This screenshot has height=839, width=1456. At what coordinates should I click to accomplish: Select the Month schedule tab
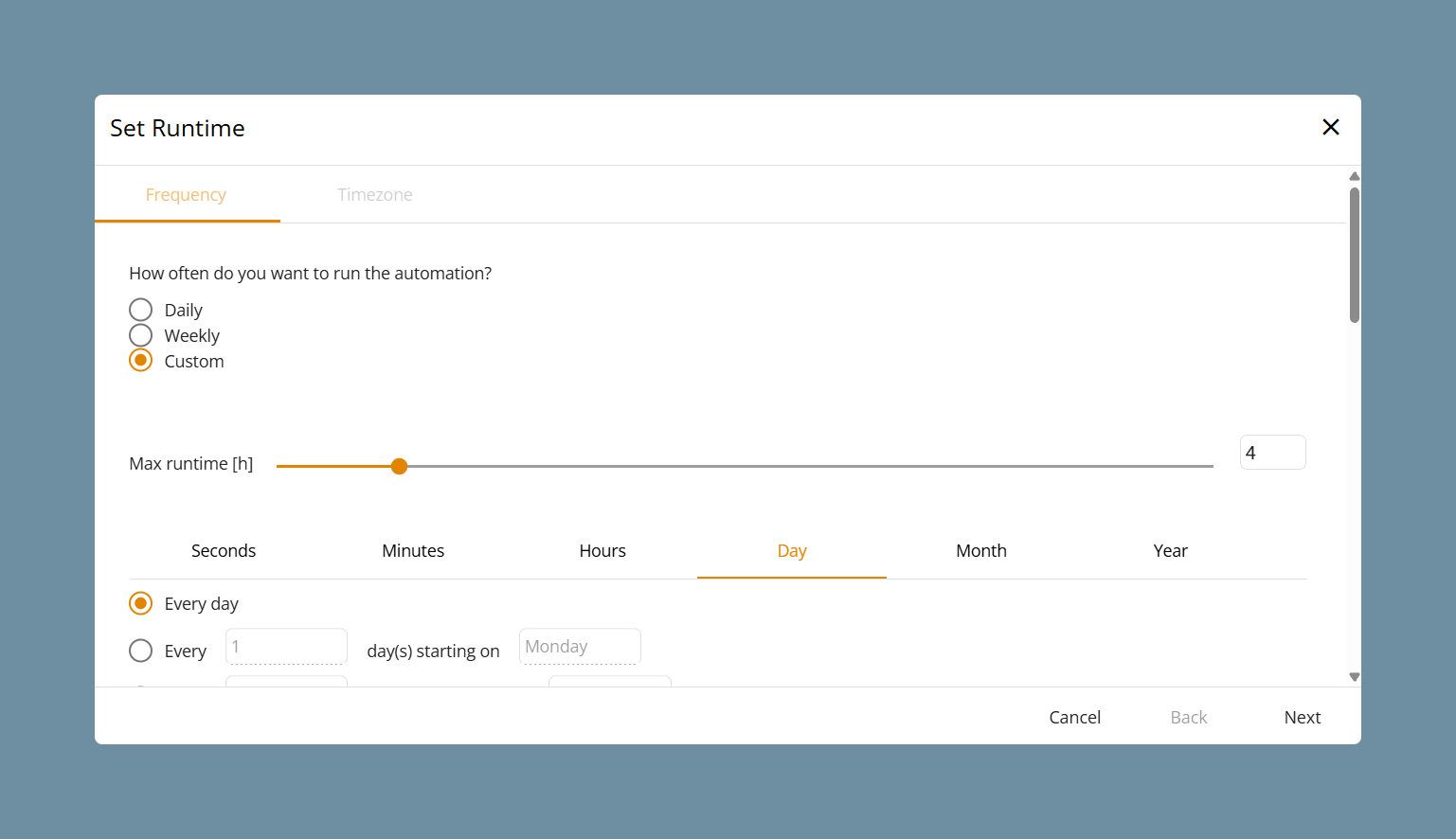pos(981,550)
